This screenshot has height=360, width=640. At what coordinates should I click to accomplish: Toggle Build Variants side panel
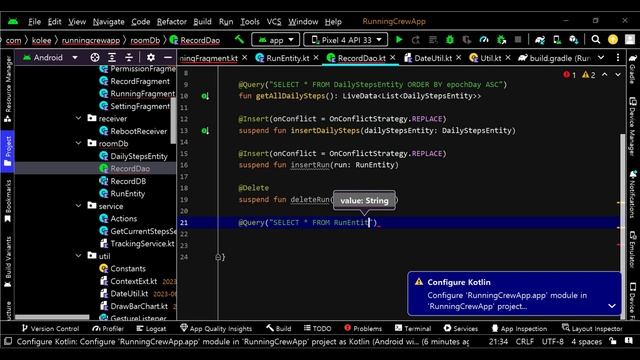click(x=7, y=261)
